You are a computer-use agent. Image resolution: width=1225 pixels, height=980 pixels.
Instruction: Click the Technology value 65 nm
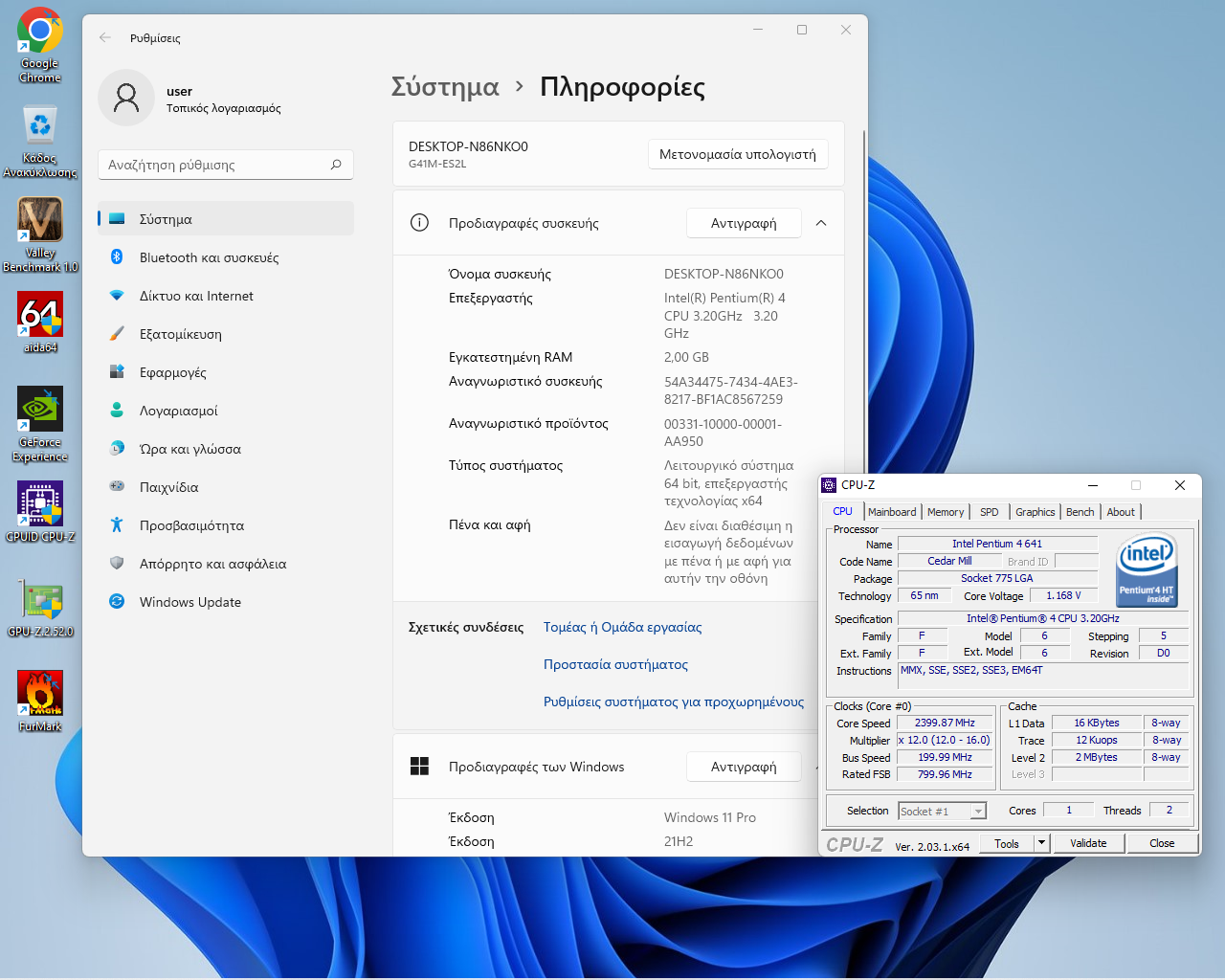tap(924, 596)
